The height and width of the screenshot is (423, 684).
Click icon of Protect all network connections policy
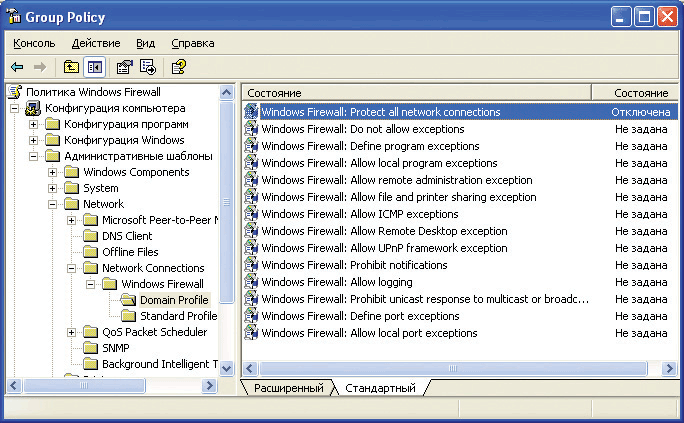[x=251, y=112]
